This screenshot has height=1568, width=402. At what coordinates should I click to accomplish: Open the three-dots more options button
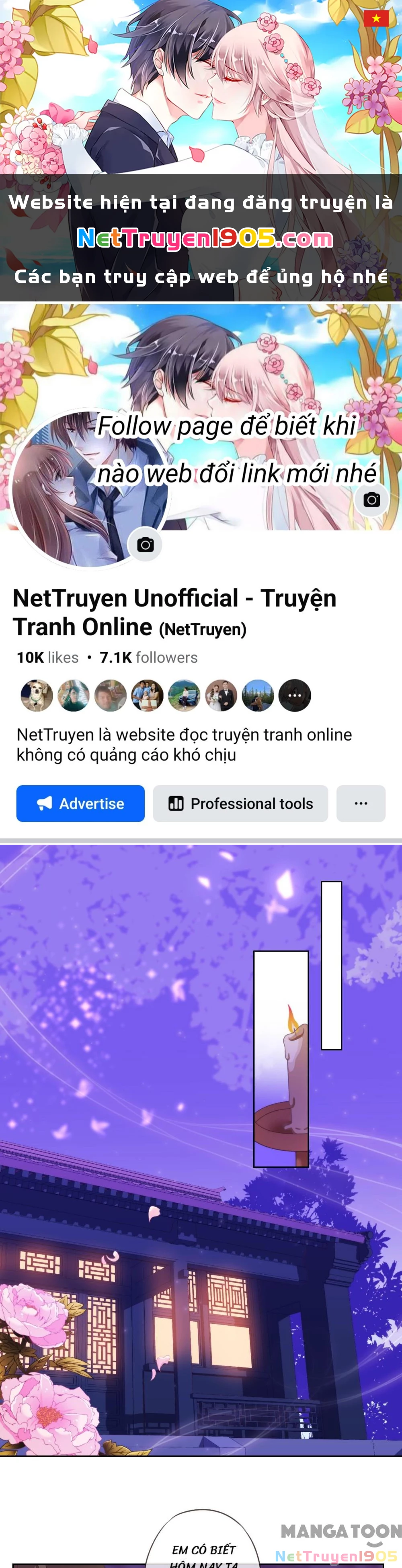361,803
